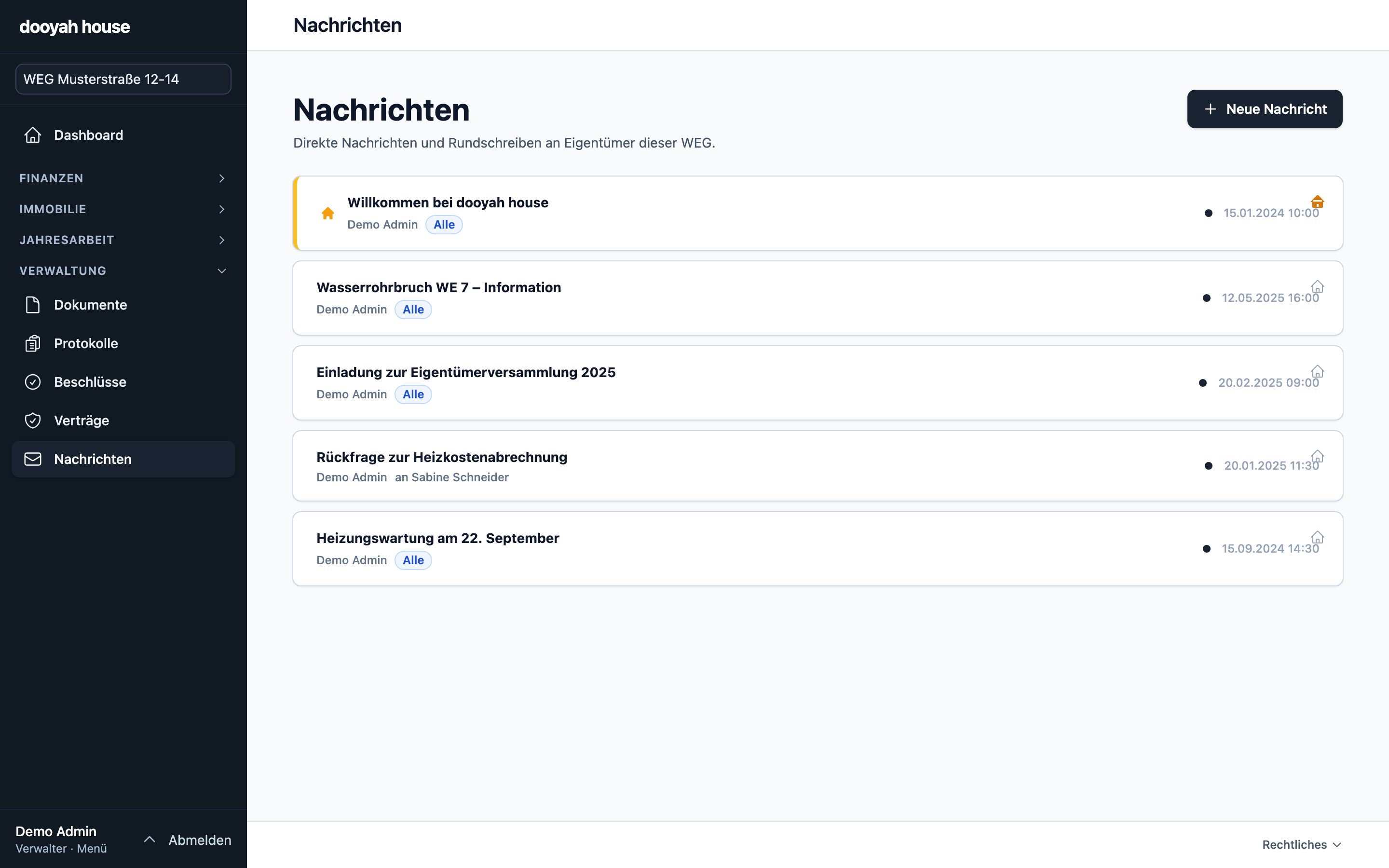This screenshot has width=1389, height=868.
Task: Click the Abmelden logout link
Action: click(200, 840)
